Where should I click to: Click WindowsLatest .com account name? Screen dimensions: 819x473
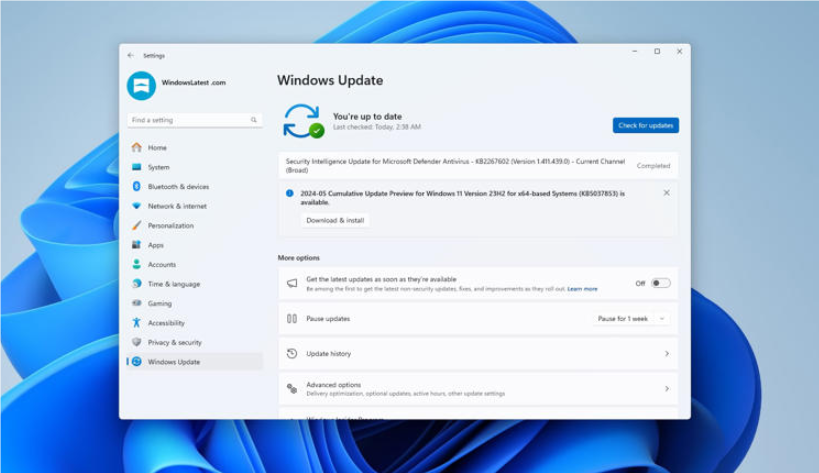tap(193, 82)
